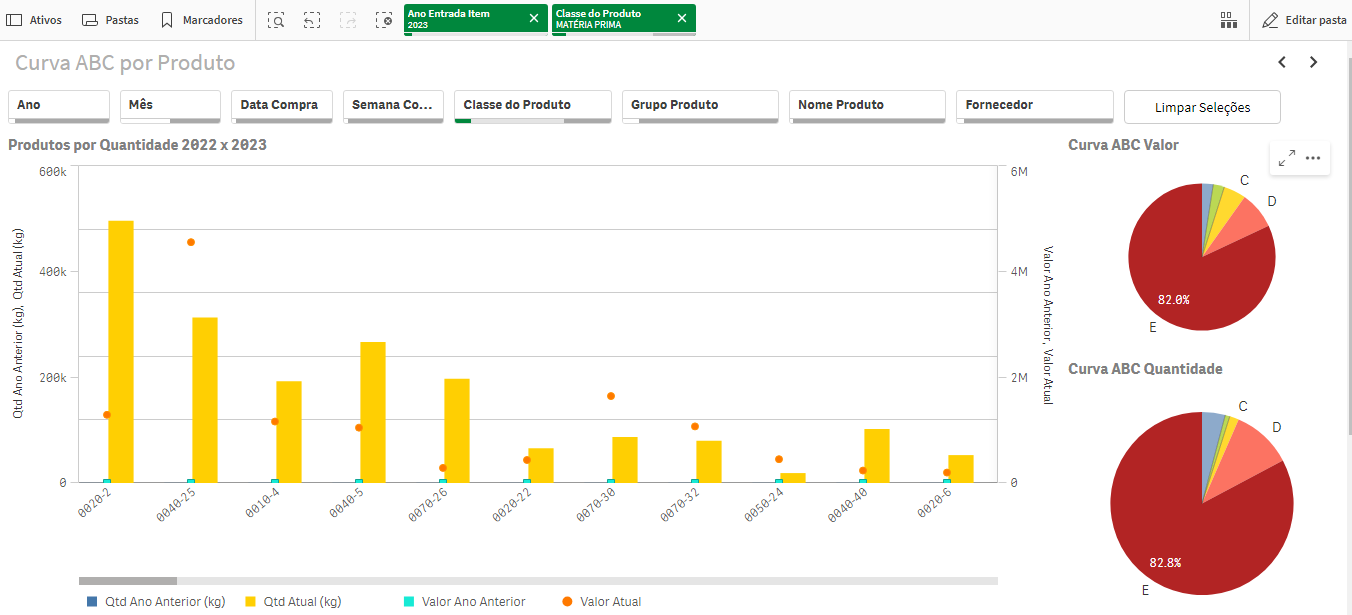Viewport: 1352px width, 615px height.
Task: Go to next sheet arrow
Action: tap(1314, 62)
